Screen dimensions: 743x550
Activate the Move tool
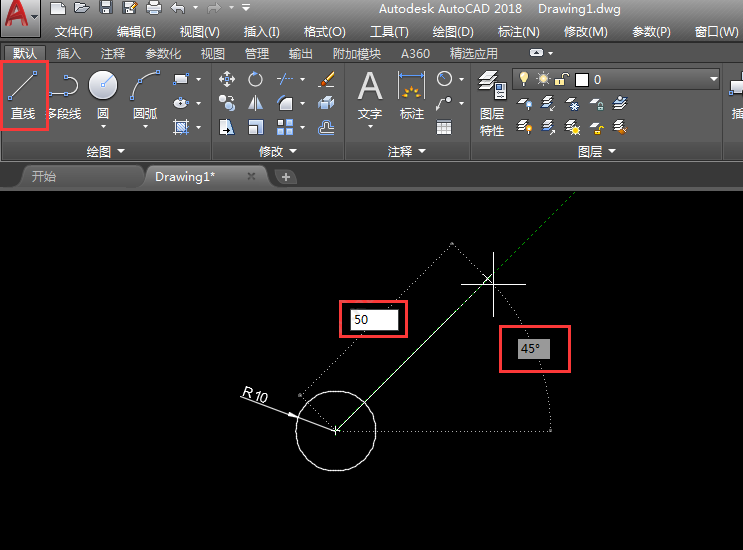click(x=227, y=79)
